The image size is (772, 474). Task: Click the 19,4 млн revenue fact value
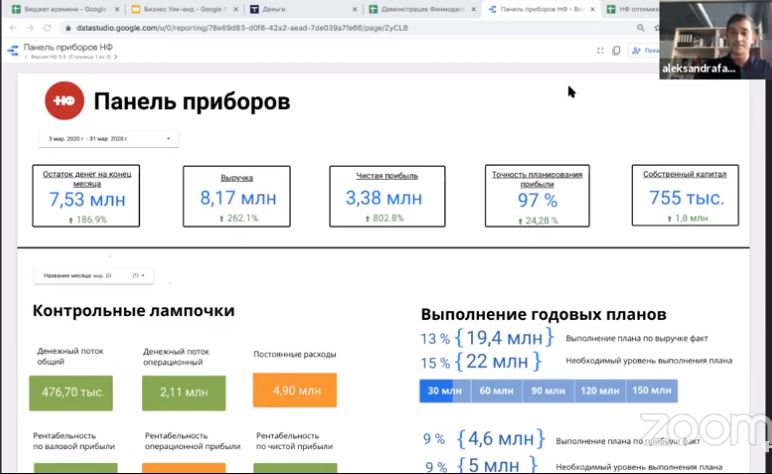(x=505, y=338)
